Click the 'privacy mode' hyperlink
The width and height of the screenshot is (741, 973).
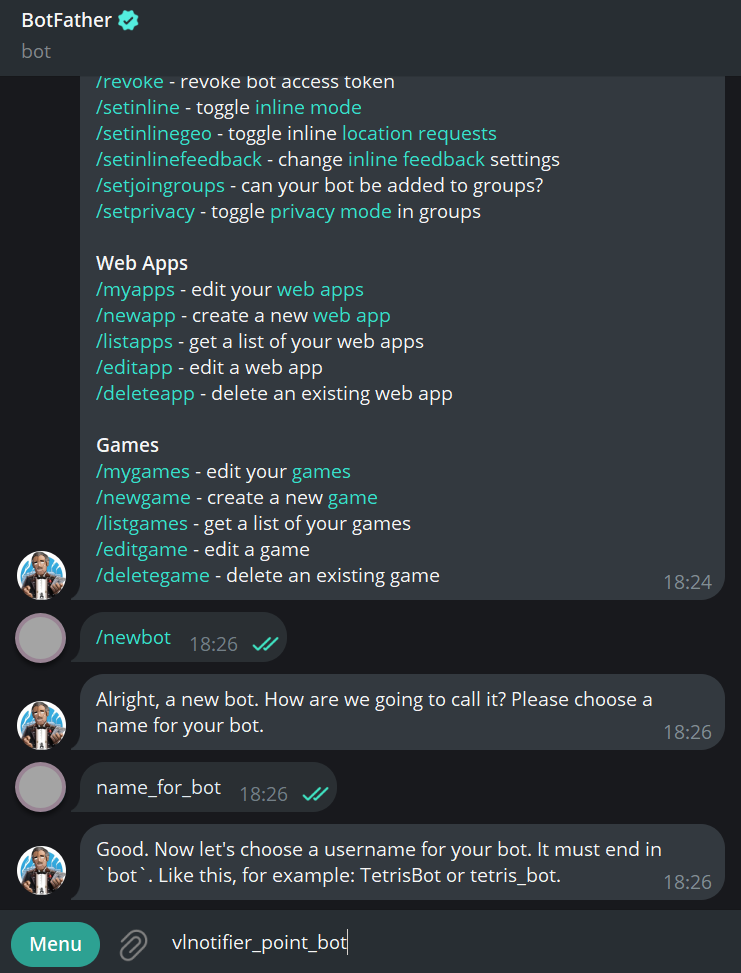pos(331,211)
